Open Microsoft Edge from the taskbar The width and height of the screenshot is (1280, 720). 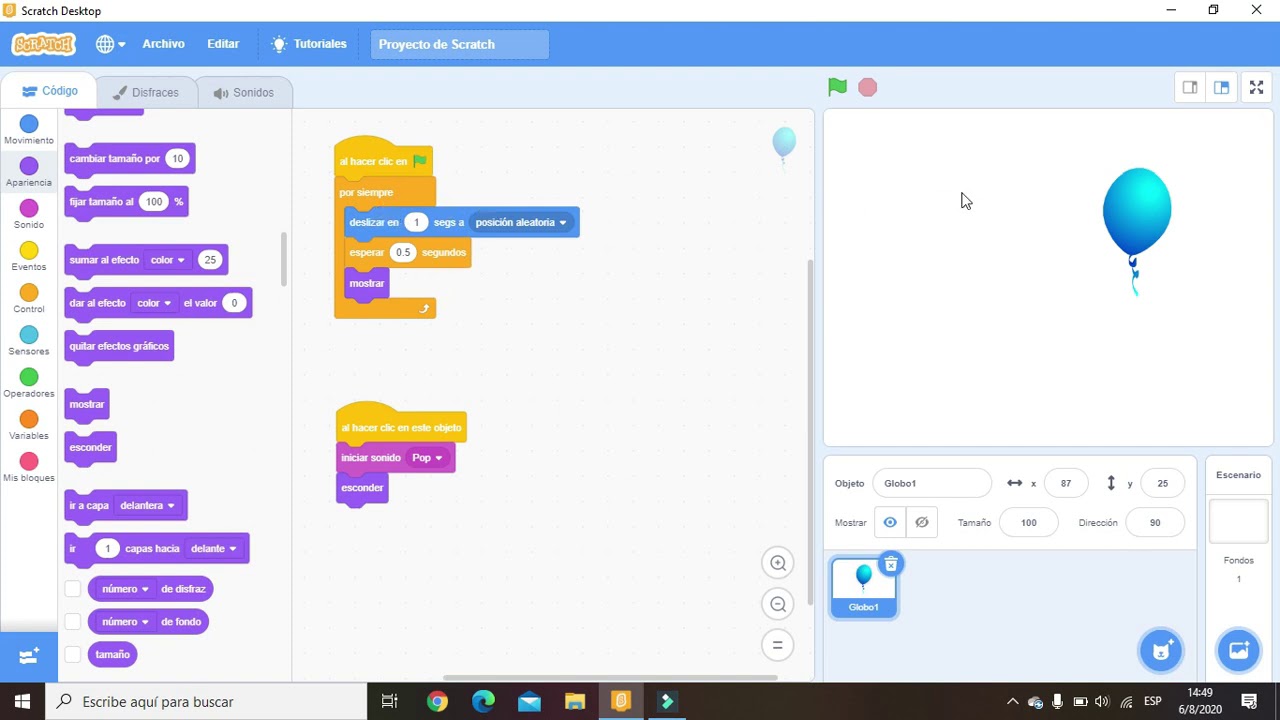tap(483, 701)
